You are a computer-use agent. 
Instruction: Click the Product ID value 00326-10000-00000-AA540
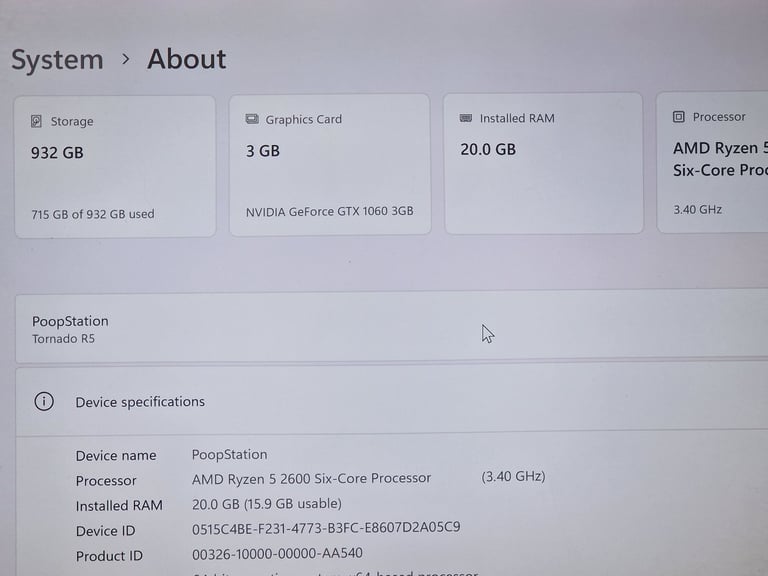coord(277,553)
